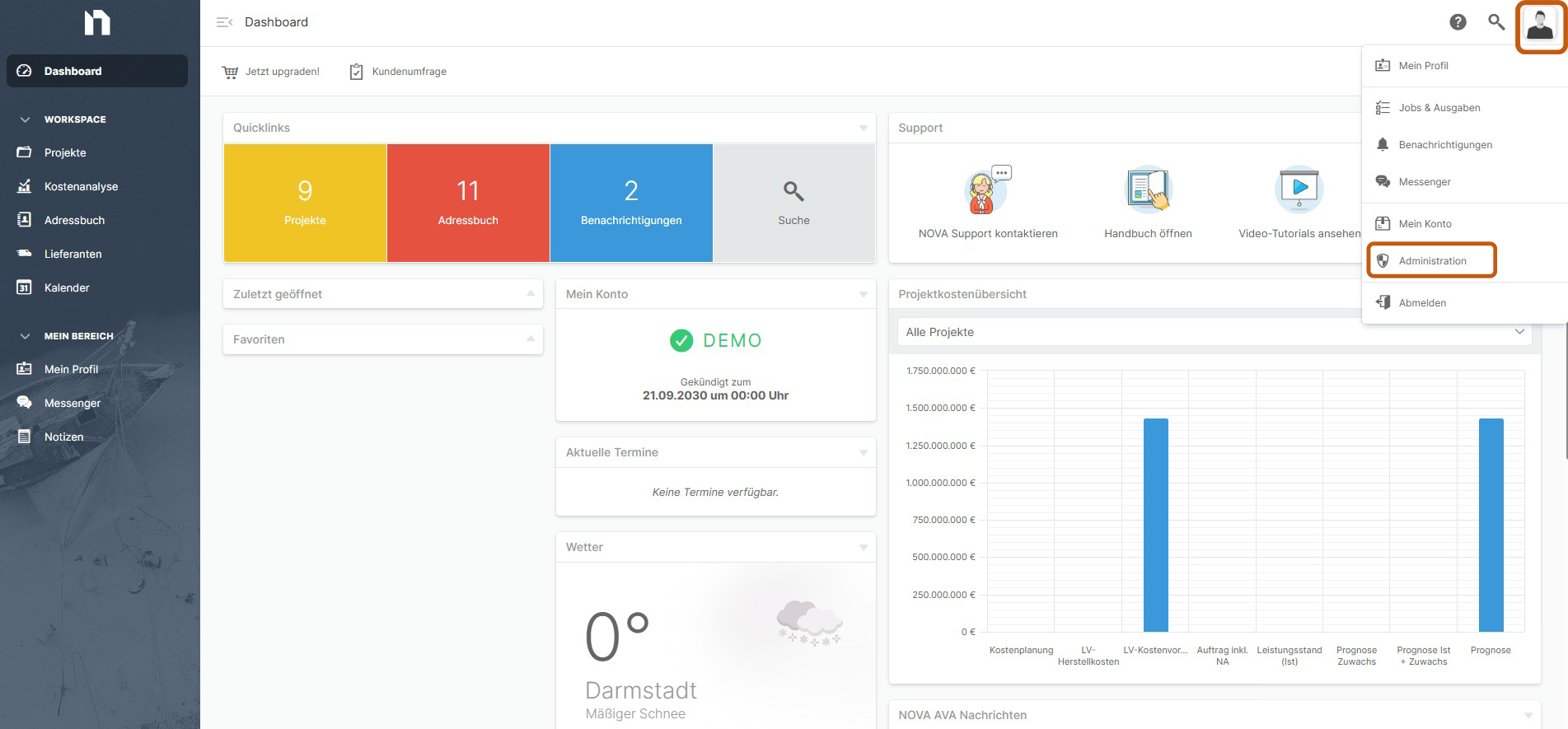
Task: Collapse sidebar using the hamburger icon
Action: pyautogui.click(x=224, y=22)
